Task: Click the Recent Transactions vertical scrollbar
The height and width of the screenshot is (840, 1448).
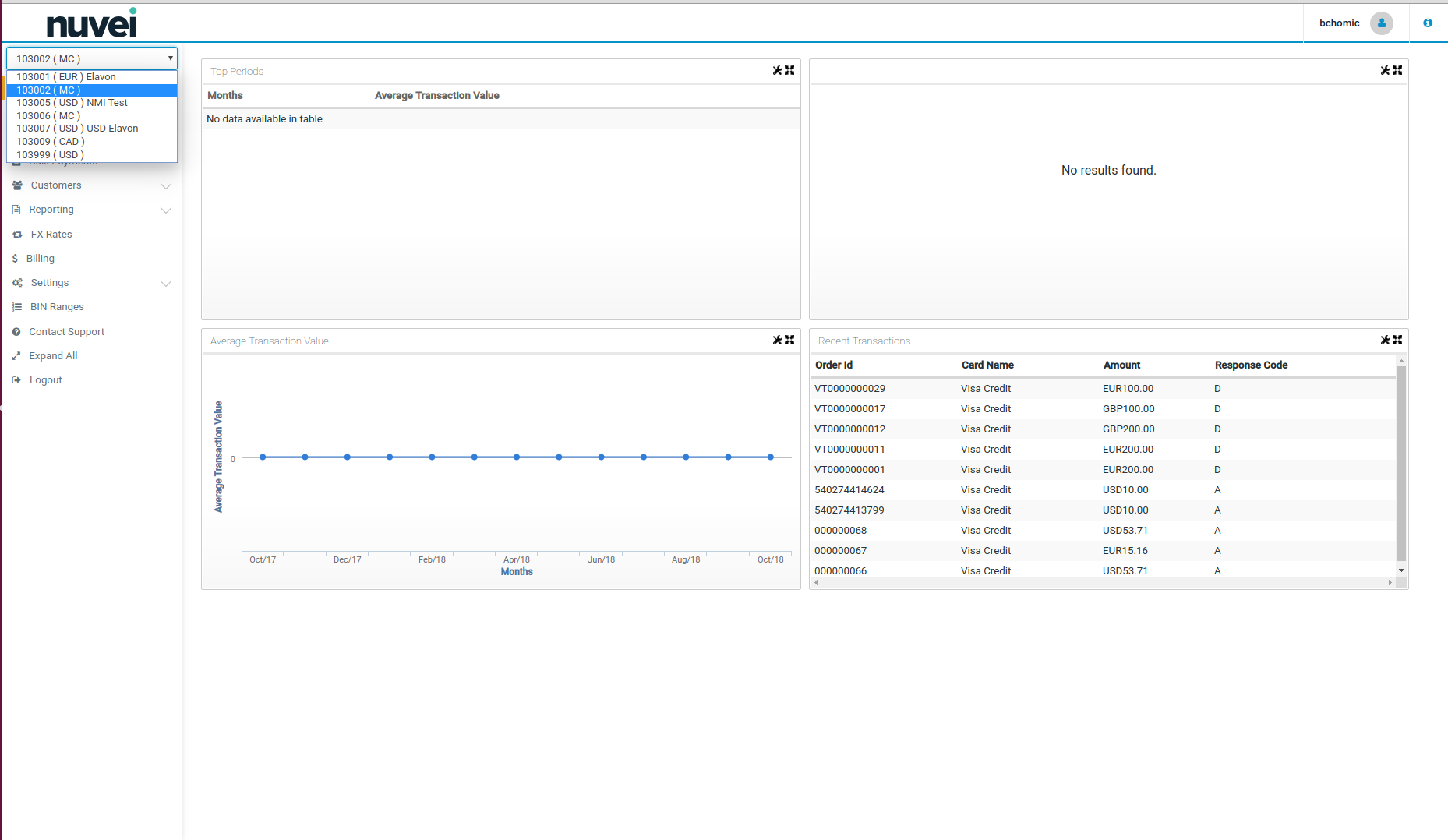Action: click(x=1401, y=464)
